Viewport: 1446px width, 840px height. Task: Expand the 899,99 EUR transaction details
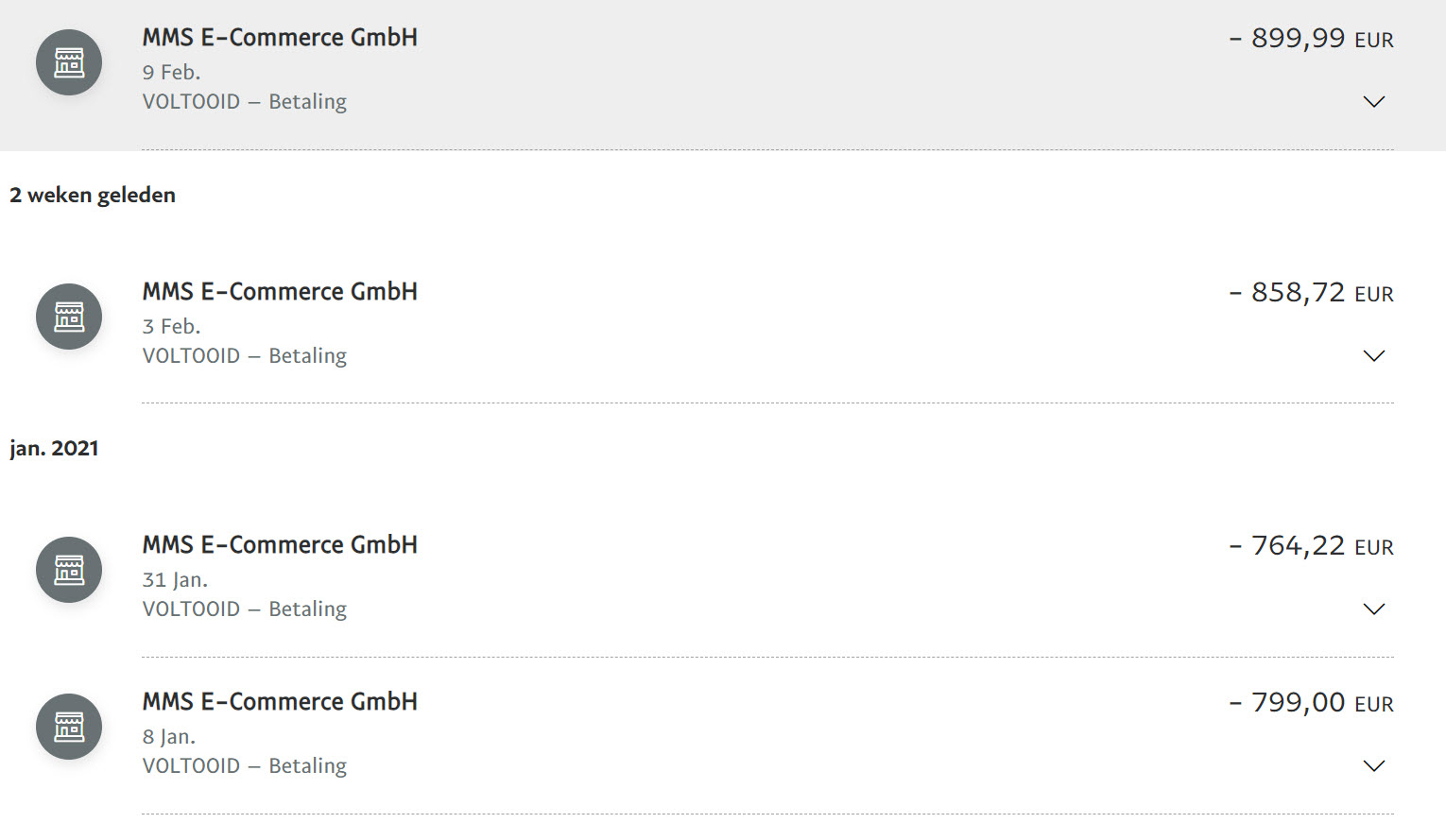coord(1373,102)
